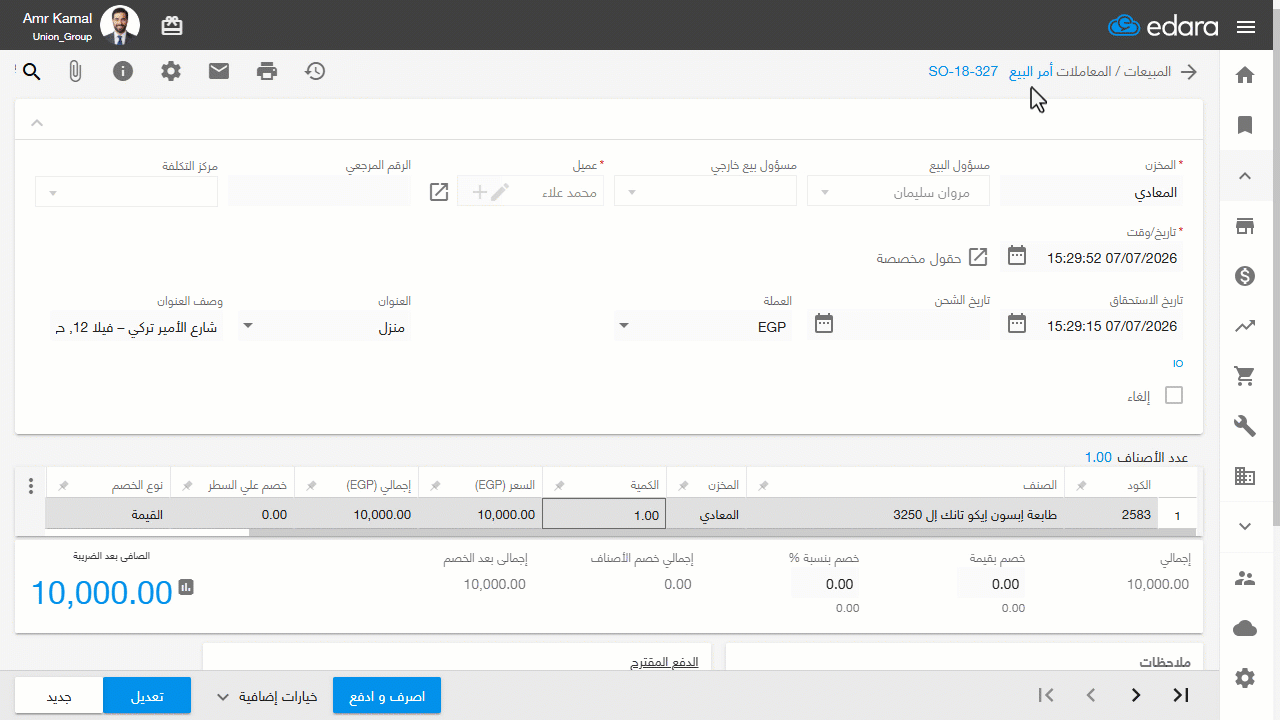Image resolution: width=1280 pixels, height=720 pixels.
Task: Send the sales order by email icon
Action: pos(219,71)
